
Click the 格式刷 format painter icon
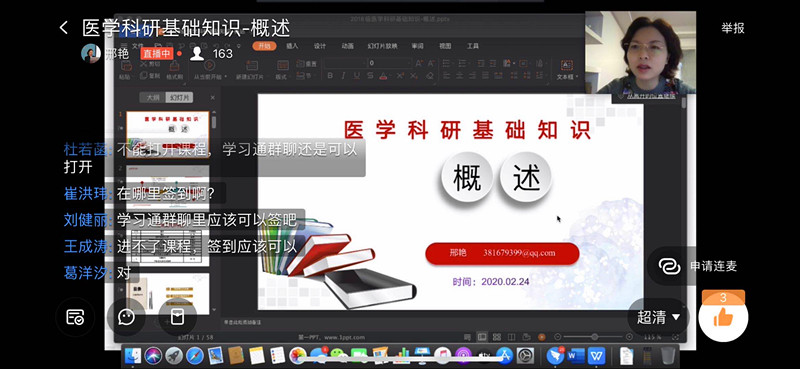[174, 65]
